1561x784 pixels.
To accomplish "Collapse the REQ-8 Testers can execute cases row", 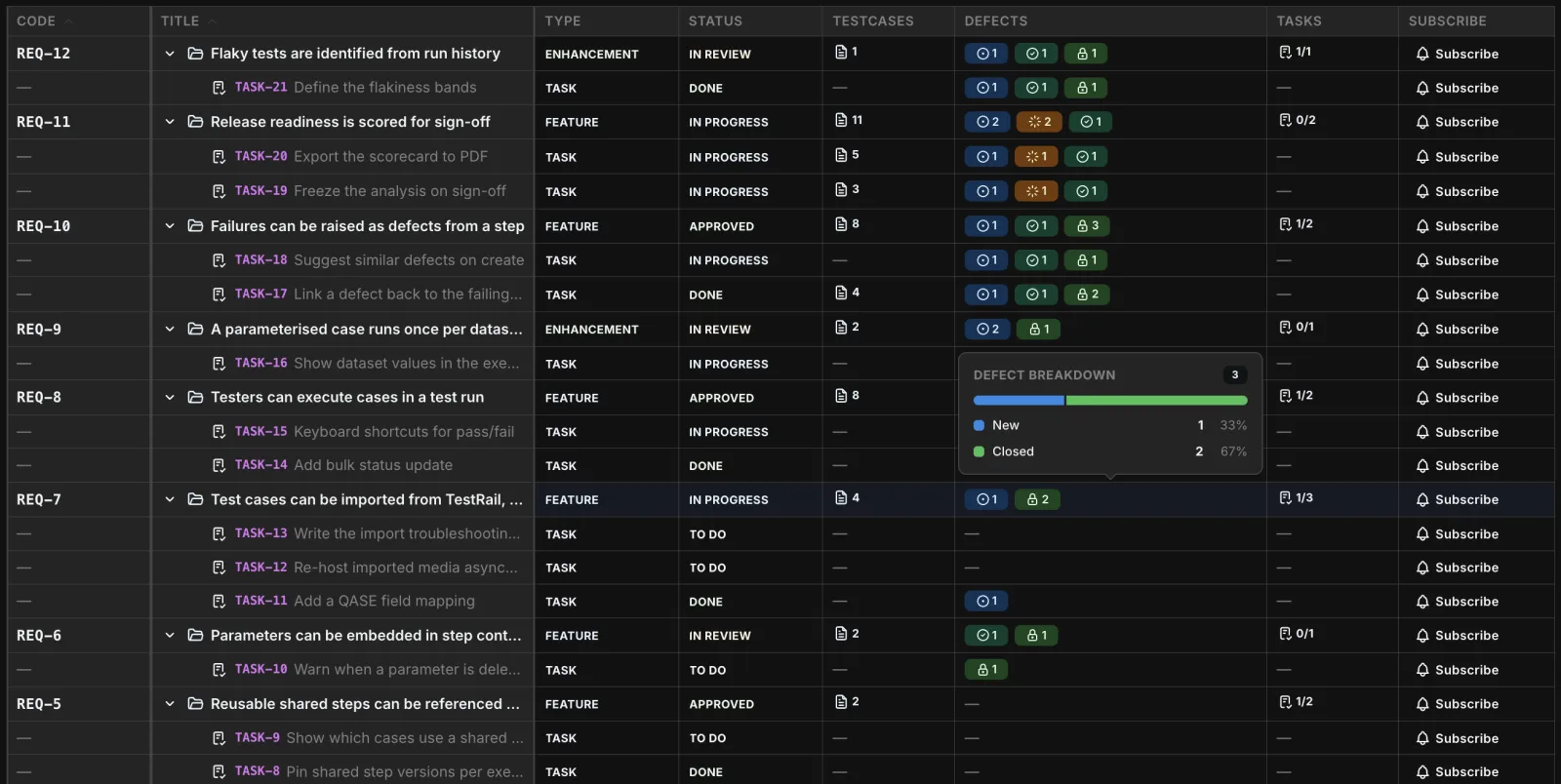I will 170,398.
